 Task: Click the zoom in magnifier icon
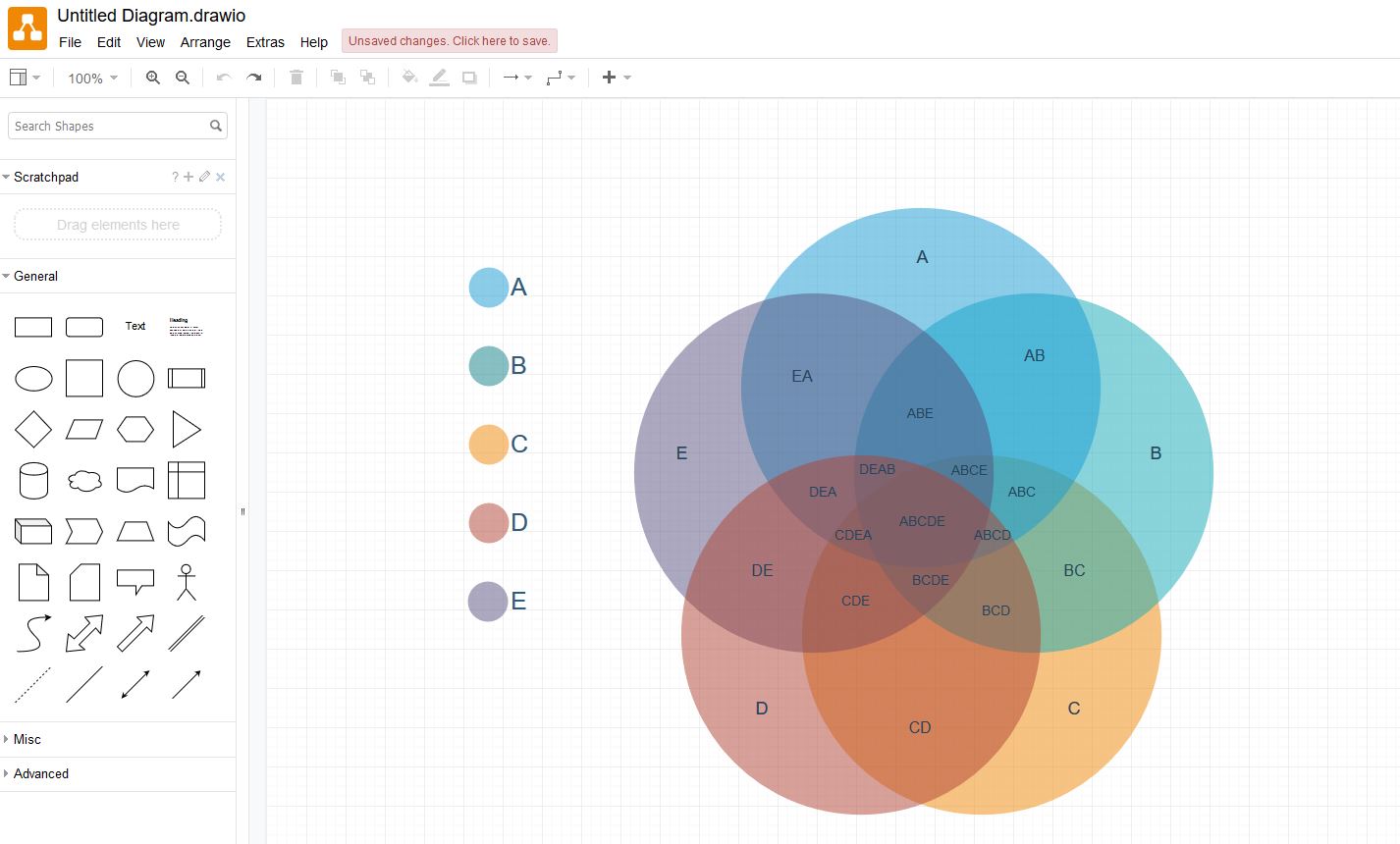click(x=152, y=78)
